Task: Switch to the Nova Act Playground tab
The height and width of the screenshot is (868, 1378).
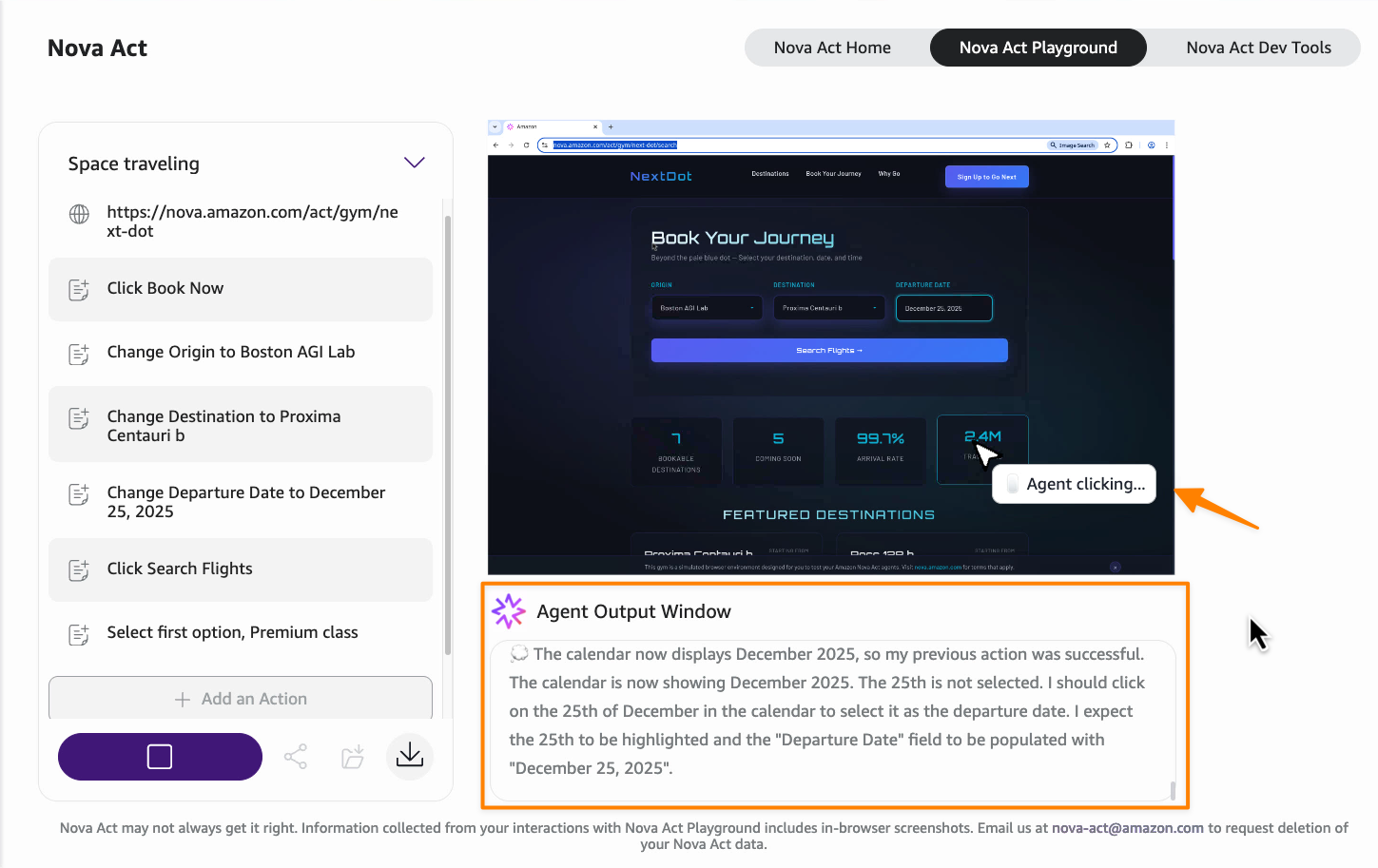Action: [x=1038, y=48]
